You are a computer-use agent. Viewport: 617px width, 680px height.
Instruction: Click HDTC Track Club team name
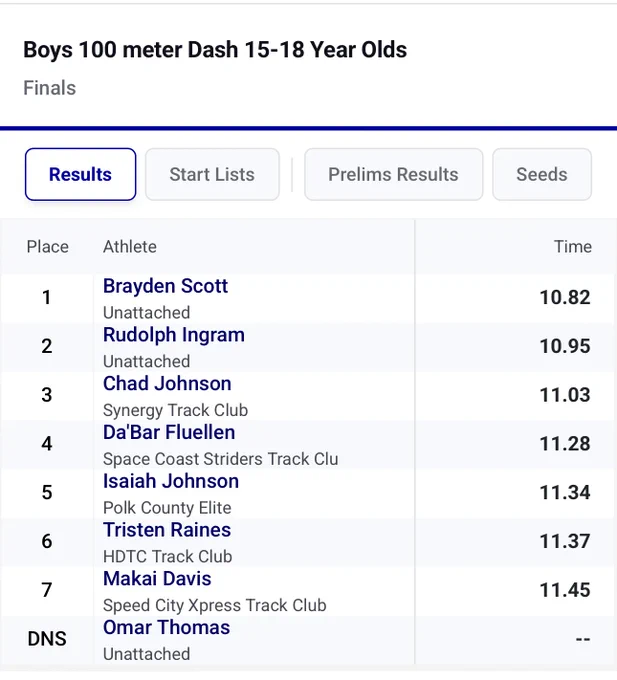167,556
